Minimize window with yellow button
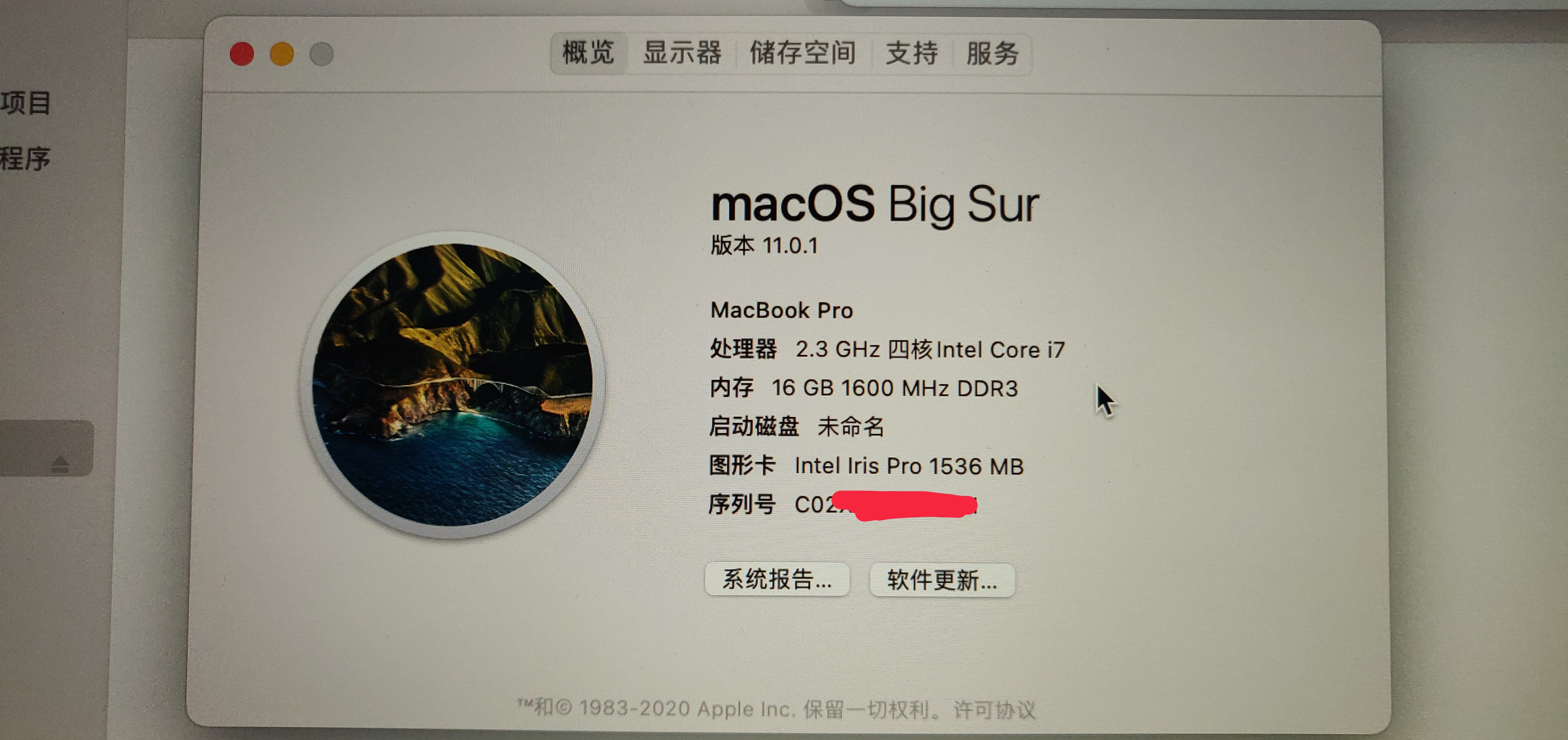This screenshot has width=1568, height=740. (282, 53)
